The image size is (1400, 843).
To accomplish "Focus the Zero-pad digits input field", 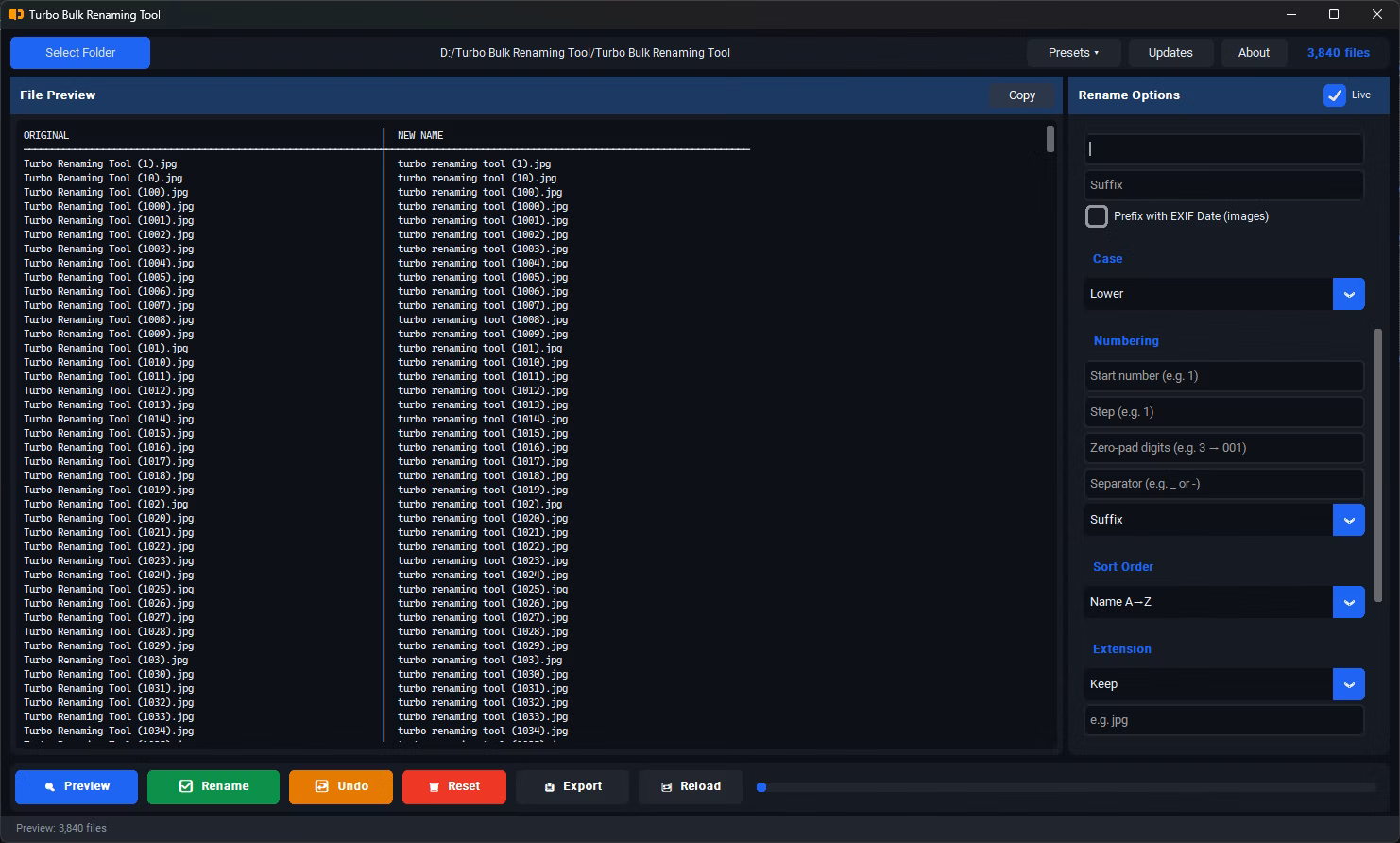I will [x=1223, y=448].
